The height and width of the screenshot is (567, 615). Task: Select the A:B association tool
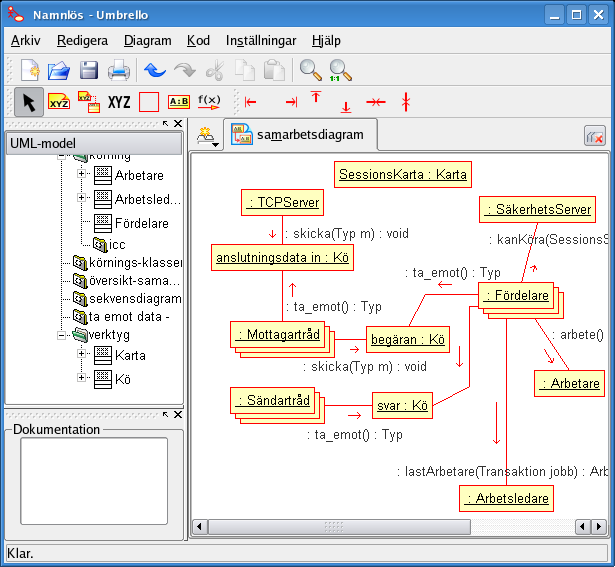point(179,102)
